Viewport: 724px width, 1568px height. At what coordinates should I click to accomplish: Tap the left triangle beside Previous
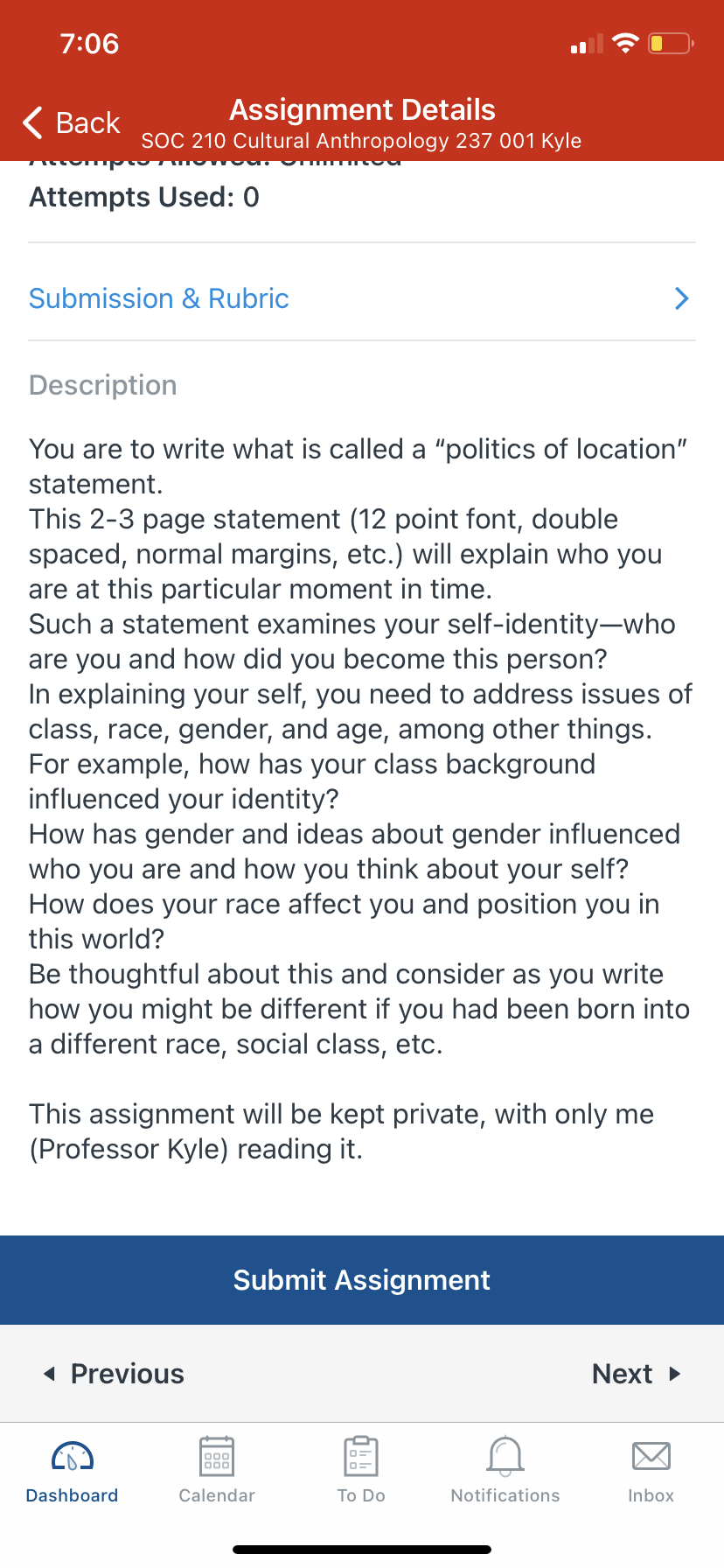click(x=49, y=1374)
